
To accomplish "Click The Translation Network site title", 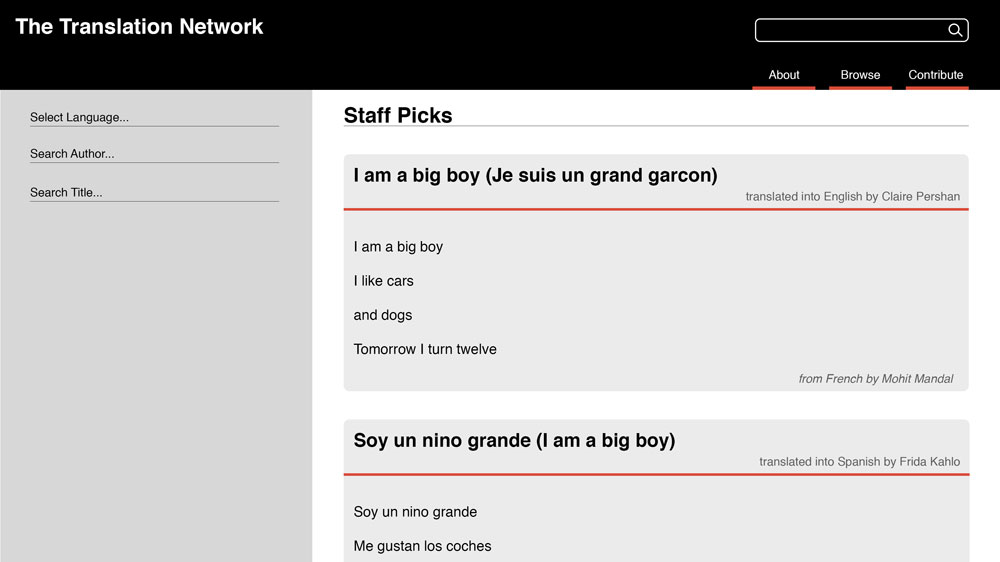I will coord(139,27).
